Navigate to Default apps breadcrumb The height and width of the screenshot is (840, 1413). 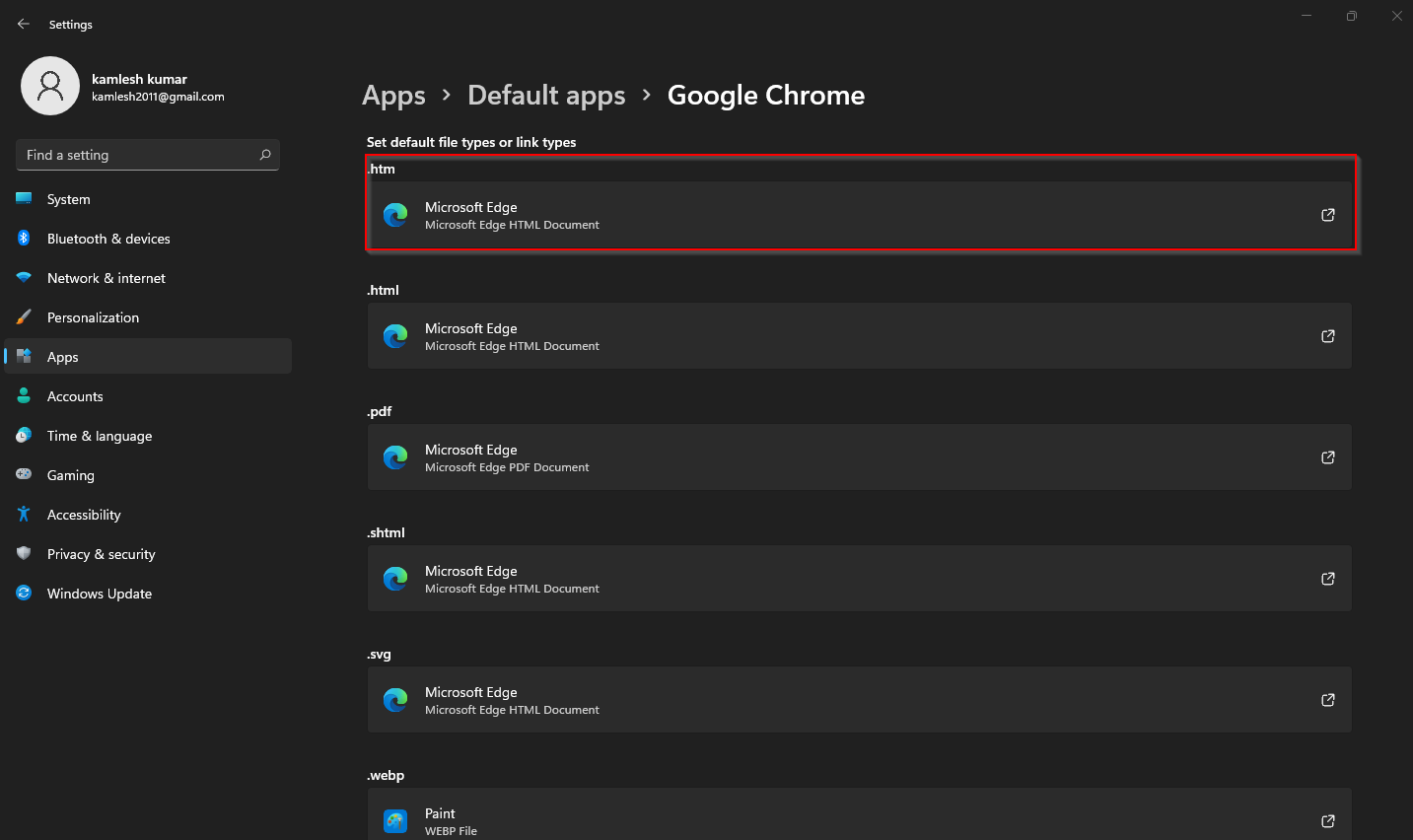point(546,96)
